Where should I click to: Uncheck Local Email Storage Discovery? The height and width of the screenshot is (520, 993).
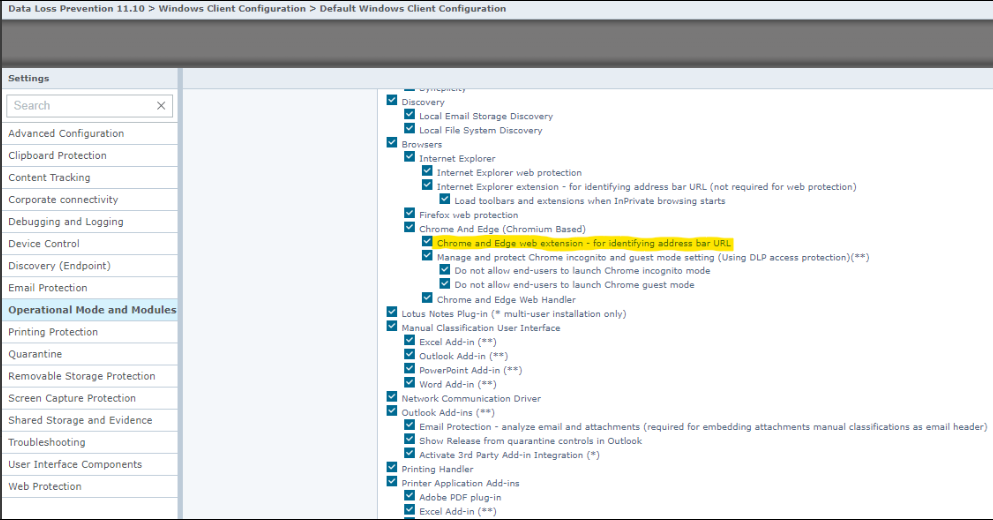(x=410, y=116)
